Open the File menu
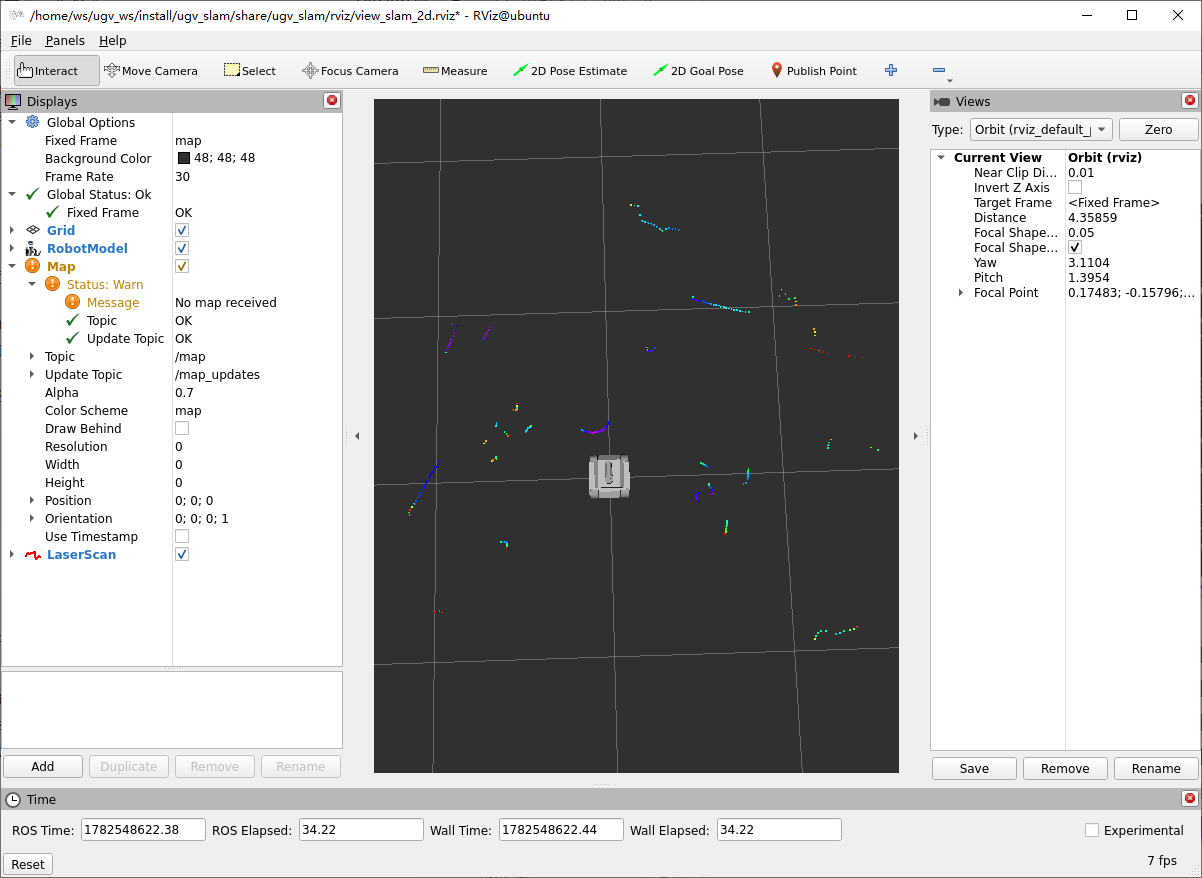1202x878 pixels. click(21, 41)
